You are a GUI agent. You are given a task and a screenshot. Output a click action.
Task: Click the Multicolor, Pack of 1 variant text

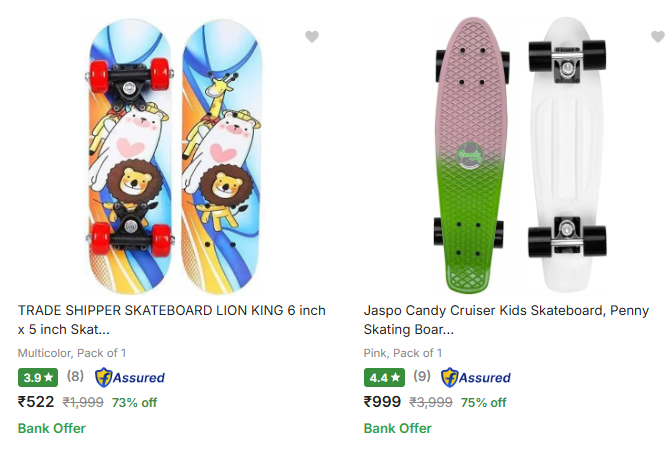pyautogui.click(x=72, y=353)
